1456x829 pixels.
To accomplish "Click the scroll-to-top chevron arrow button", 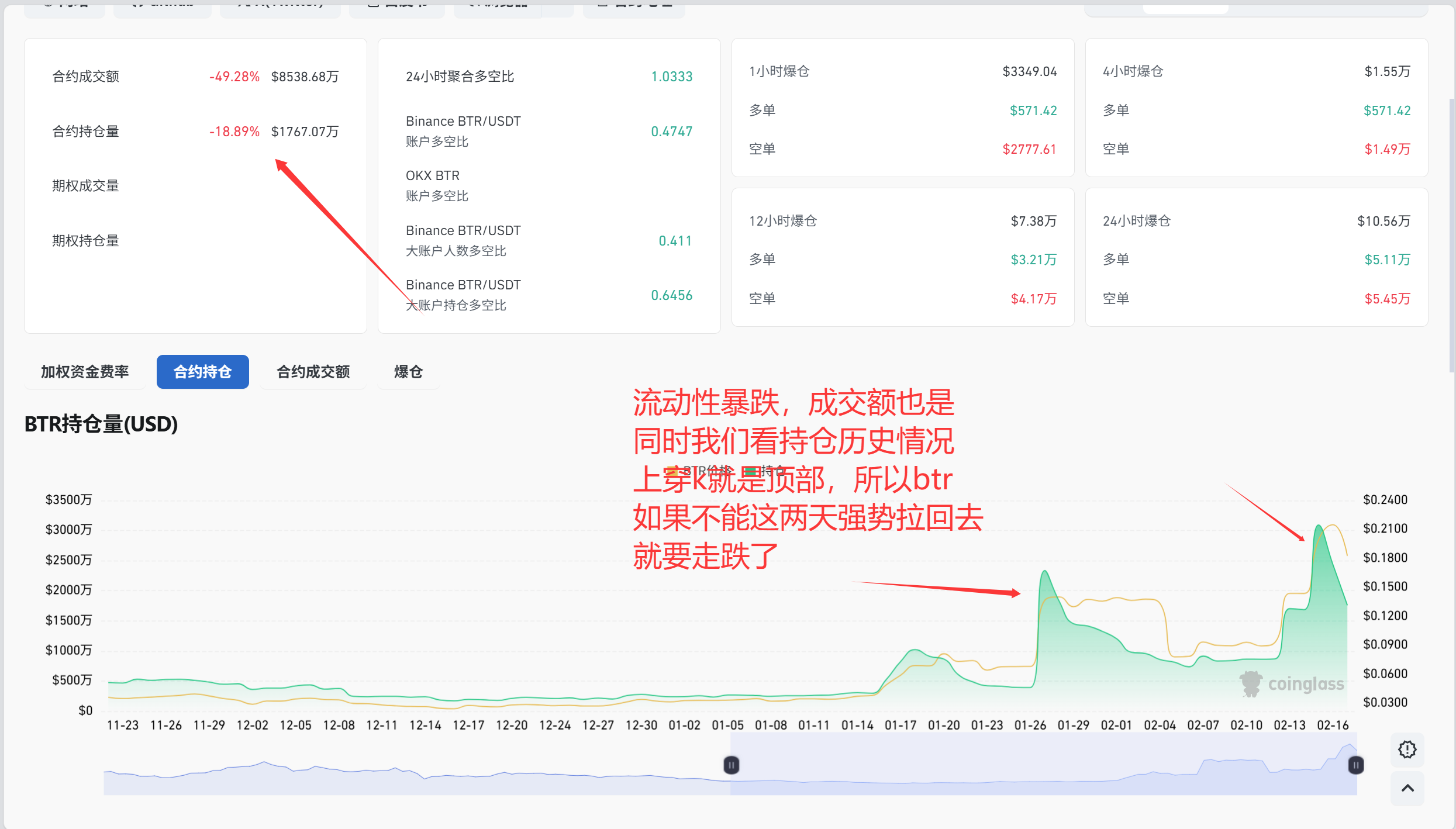I will point(1407,788).
